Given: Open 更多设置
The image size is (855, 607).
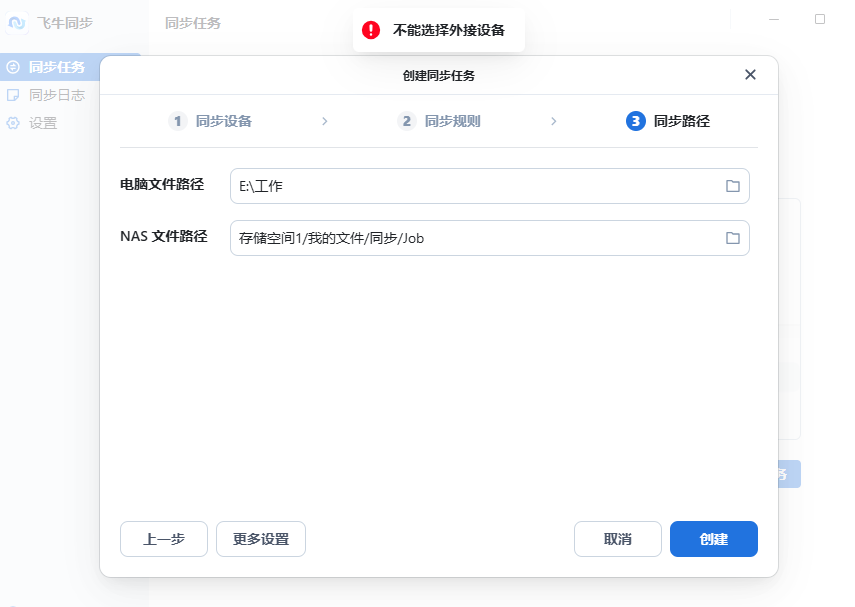Looking at the screenshot, I should [261, 539].
